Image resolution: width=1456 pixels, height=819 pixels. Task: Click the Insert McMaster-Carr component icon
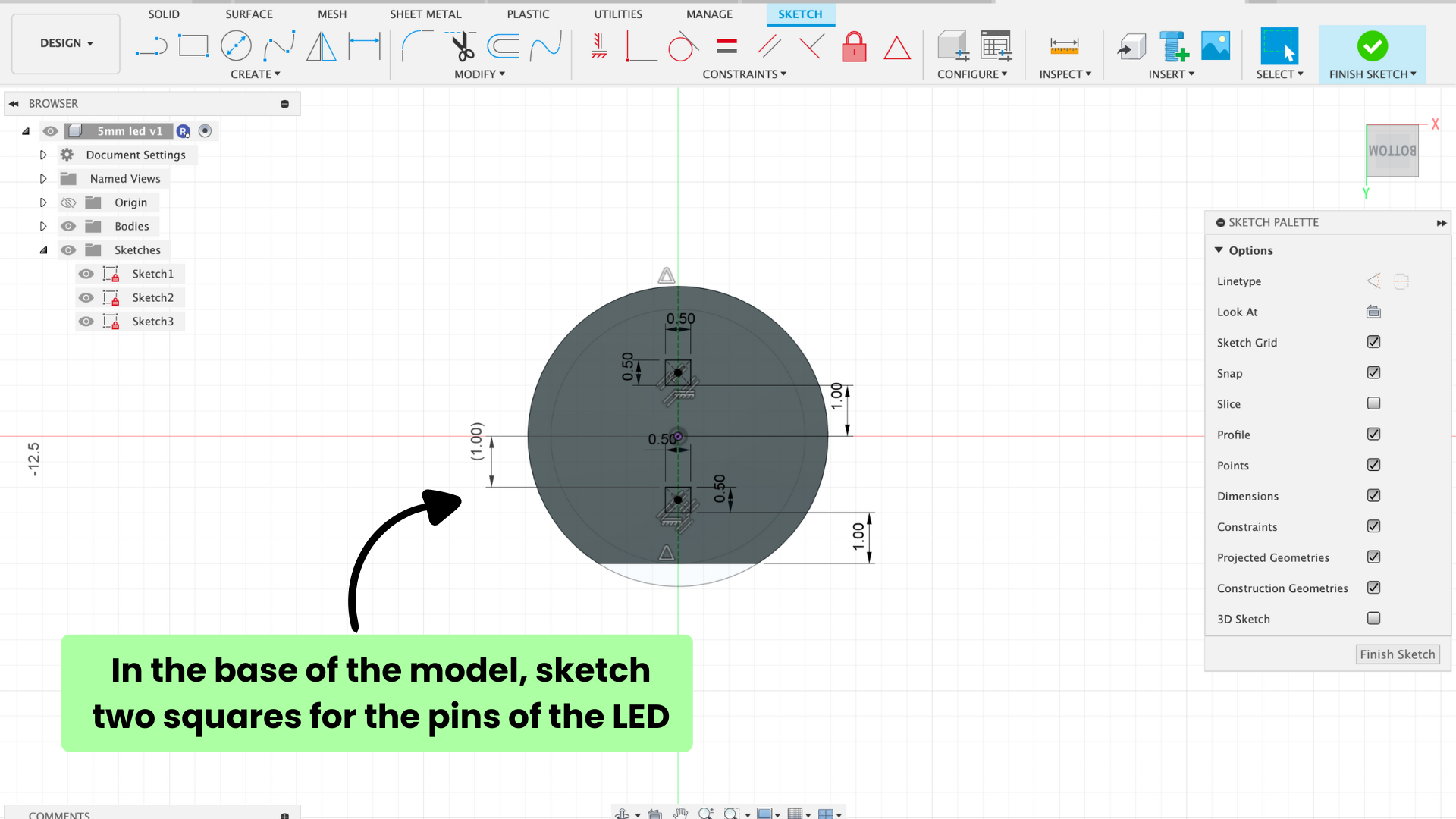point(1174,46)
